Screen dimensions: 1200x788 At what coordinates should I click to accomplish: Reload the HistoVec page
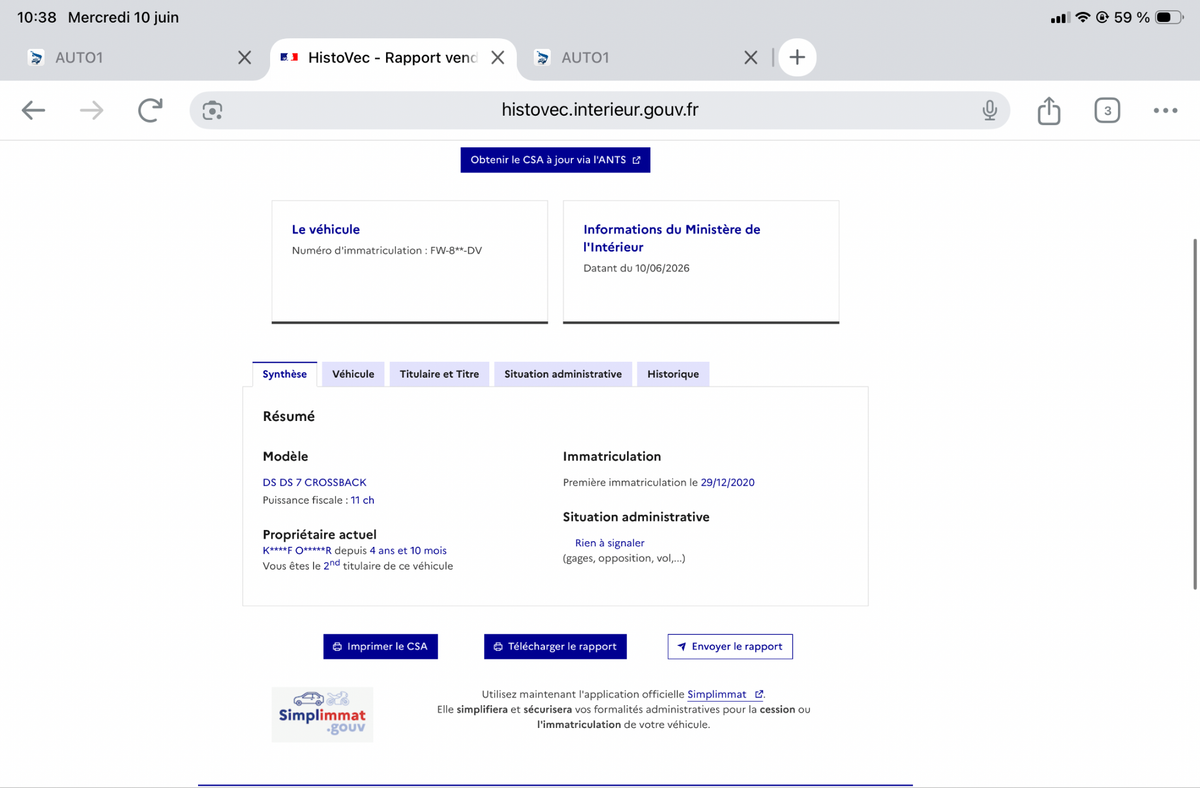150,110
